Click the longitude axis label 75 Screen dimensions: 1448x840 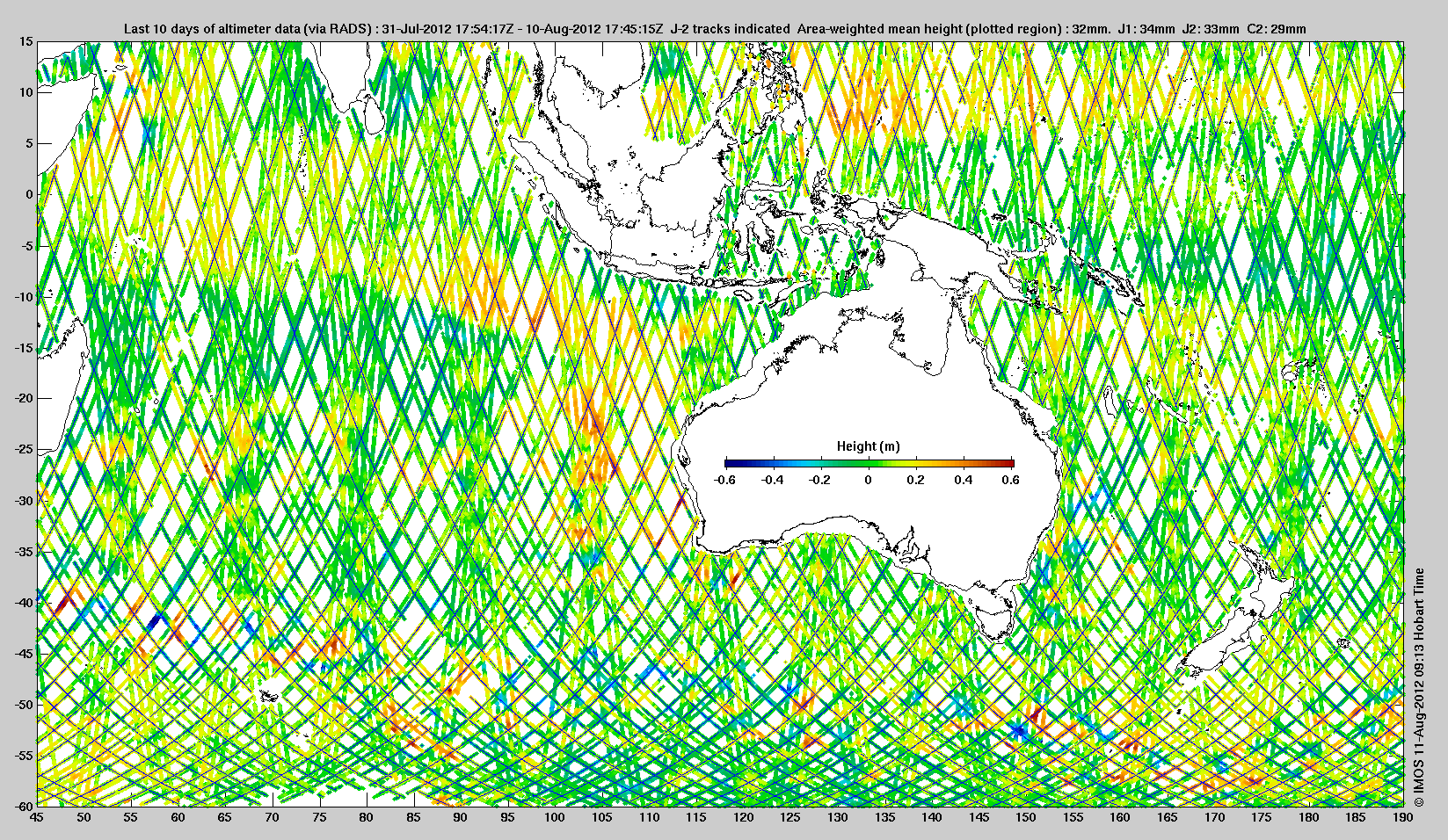pos(319,817)
